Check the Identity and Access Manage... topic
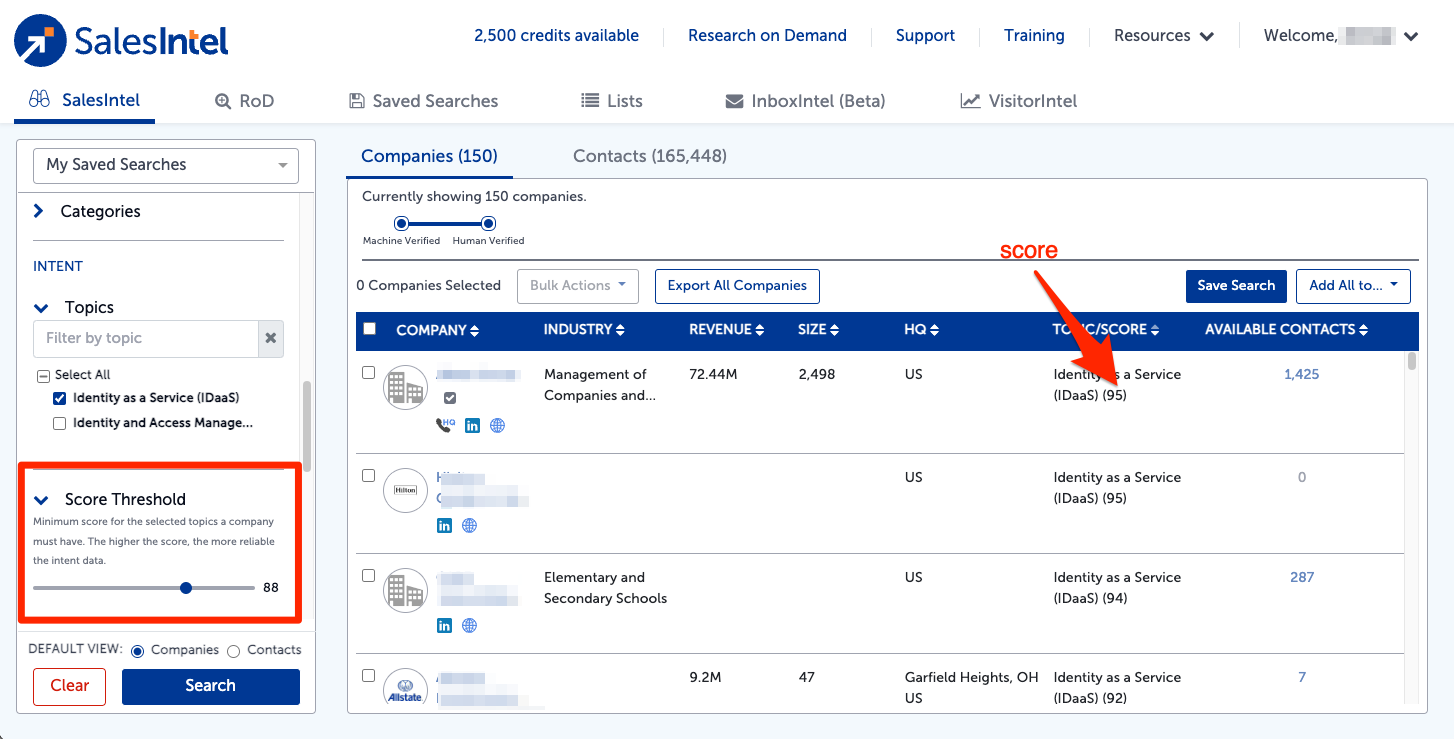 coord(60,423)
